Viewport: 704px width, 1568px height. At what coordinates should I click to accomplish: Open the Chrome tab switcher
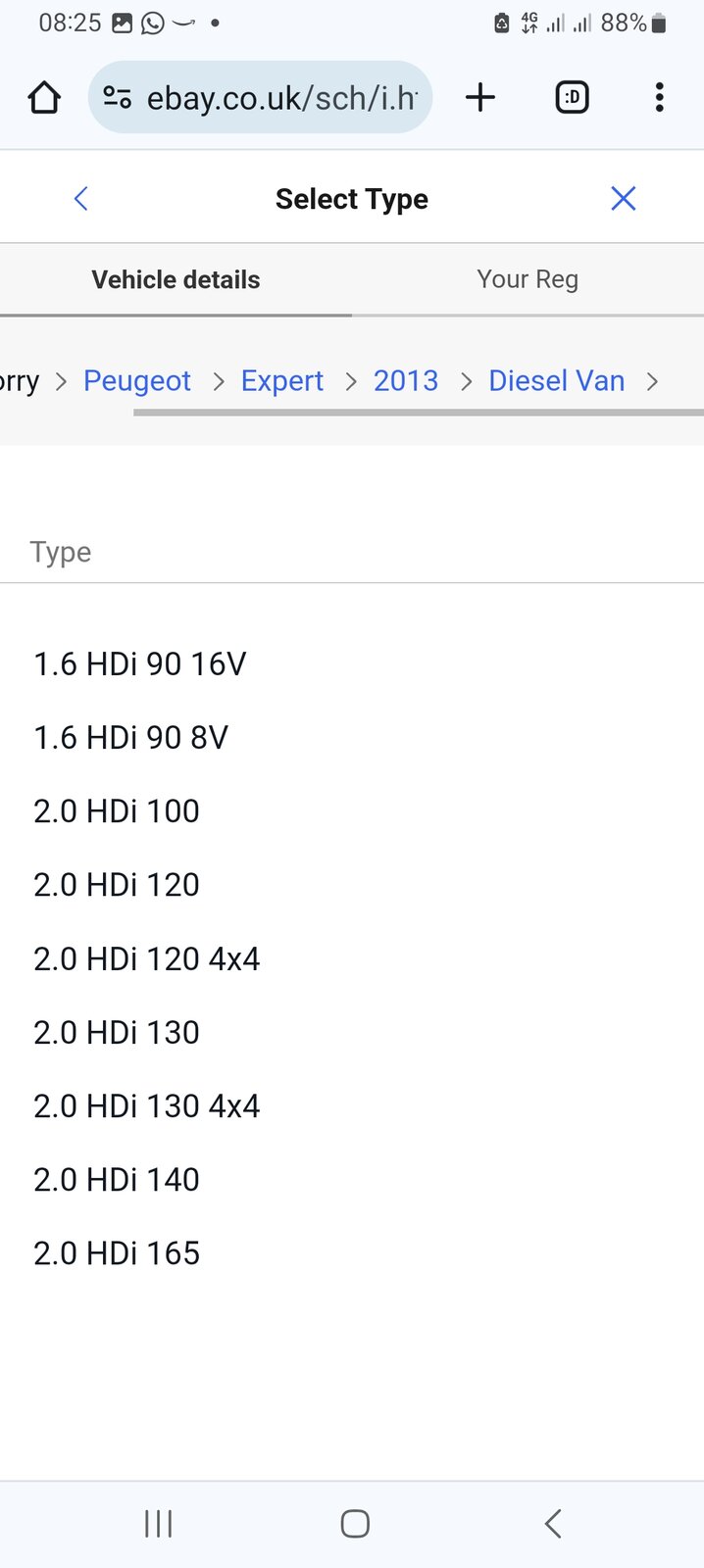[x=572, y=97]
